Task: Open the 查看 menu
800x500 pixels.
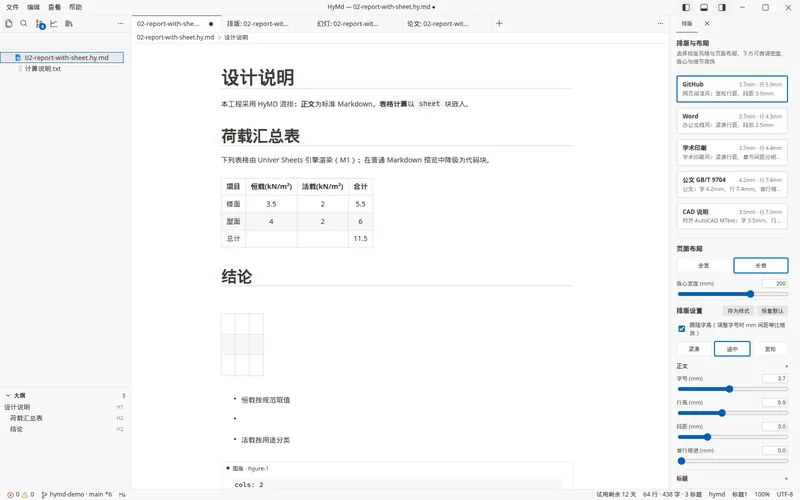Action: coord(54,7)
